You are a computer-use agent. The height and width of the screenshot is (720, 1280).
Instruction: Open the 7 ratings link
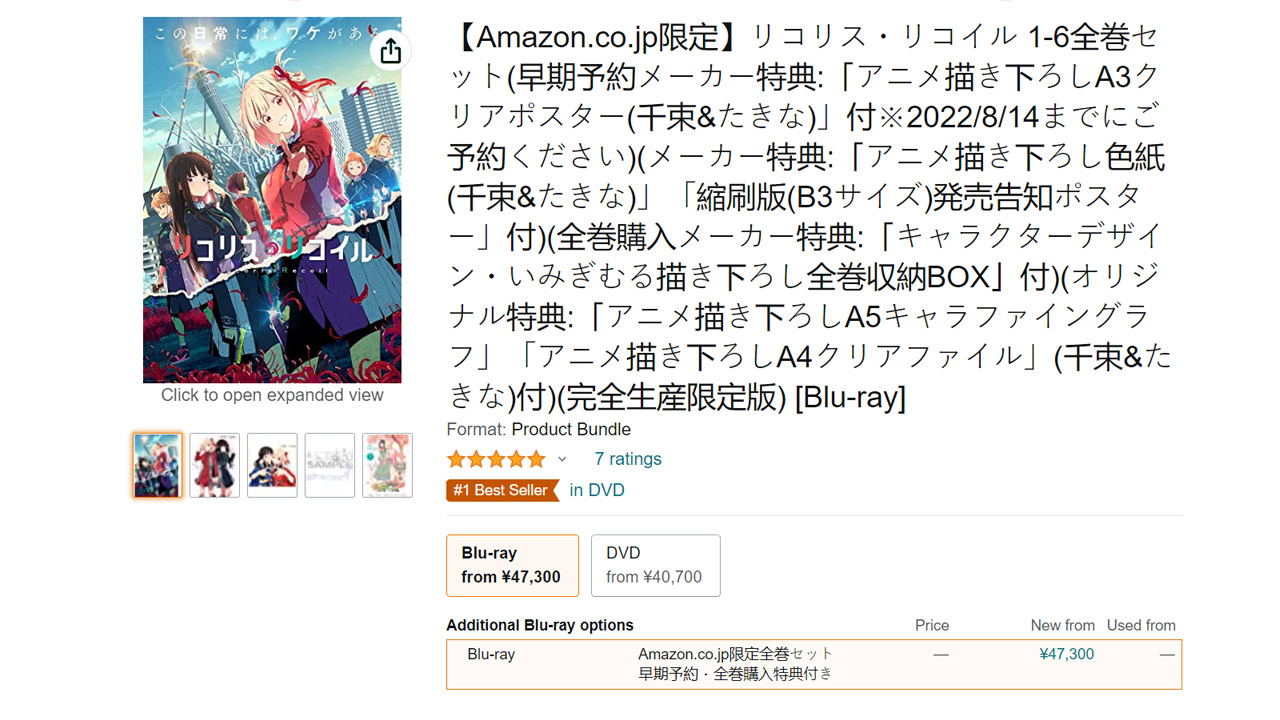click(627, 458)
